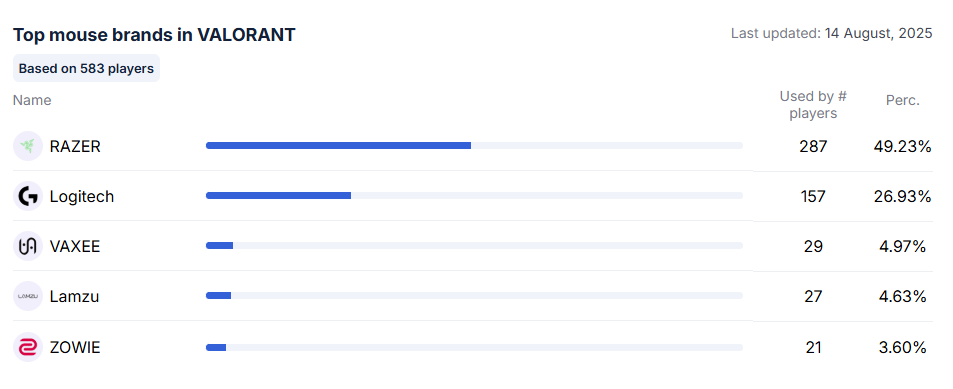This screenshot has width=953, height=389.
Task: Select the VAXEE brand name
Action: (x=75, y=246)
